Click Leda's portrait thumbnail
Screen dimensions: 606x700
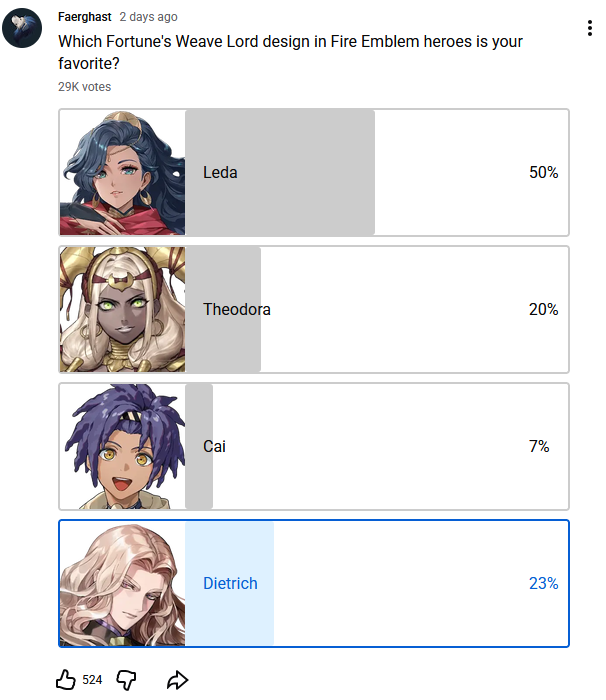[x=122, y=172]
